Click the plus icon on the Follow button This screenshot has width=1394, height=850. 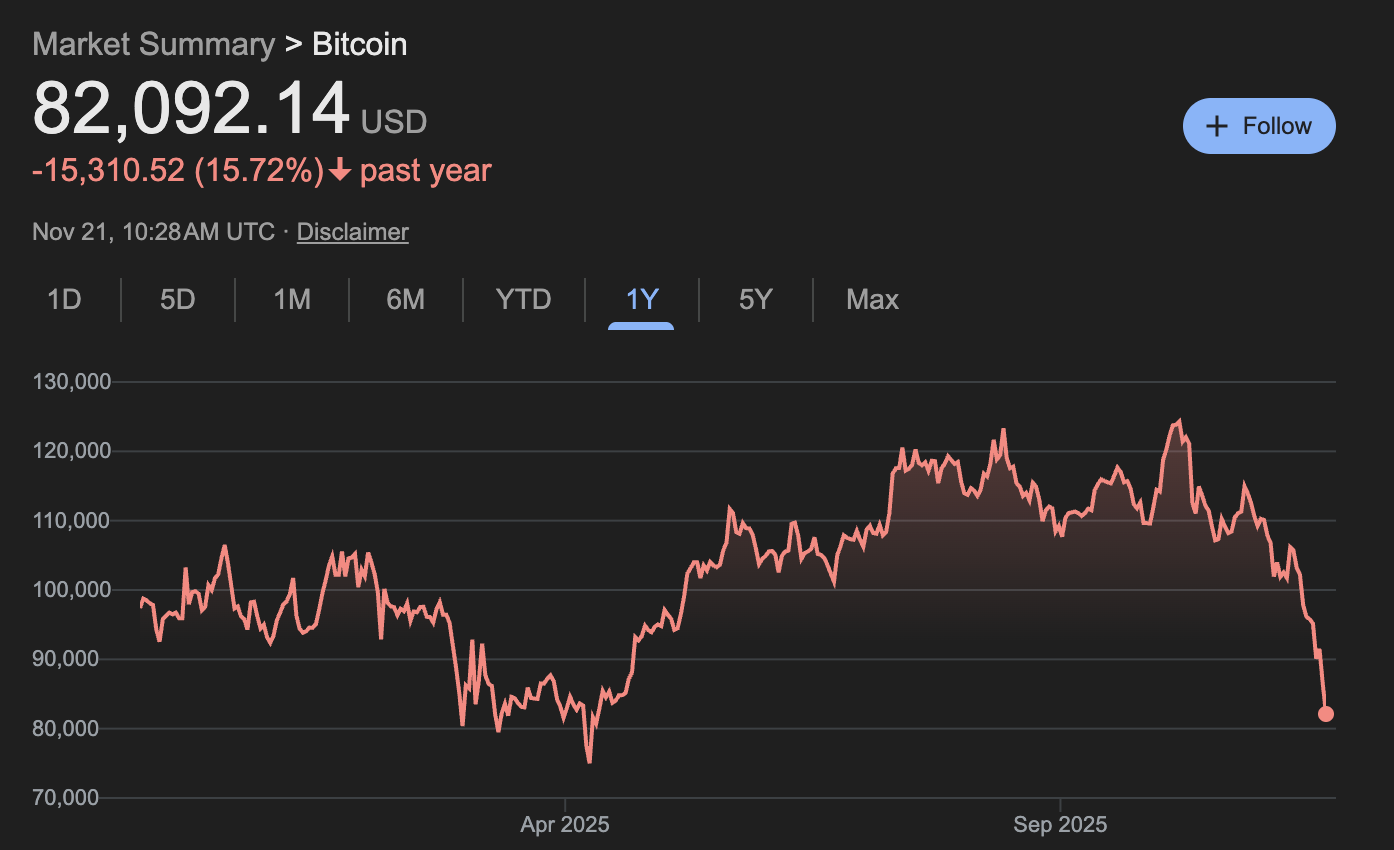click(x=1216, y=126)
